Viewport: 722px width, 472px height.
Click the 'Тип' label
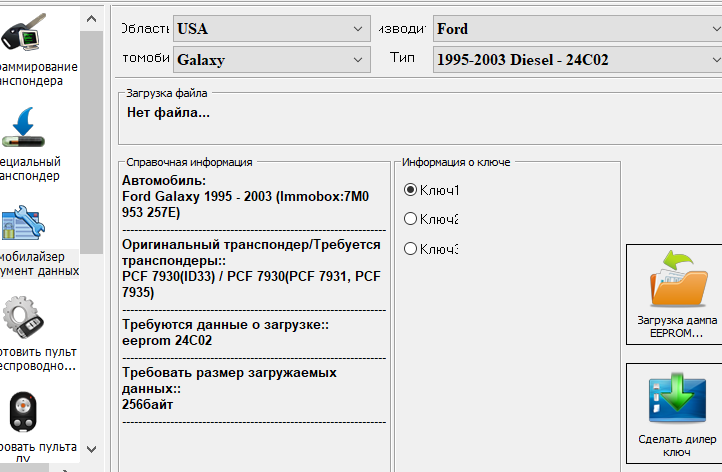pyautogui.click(x=402, y=58)
